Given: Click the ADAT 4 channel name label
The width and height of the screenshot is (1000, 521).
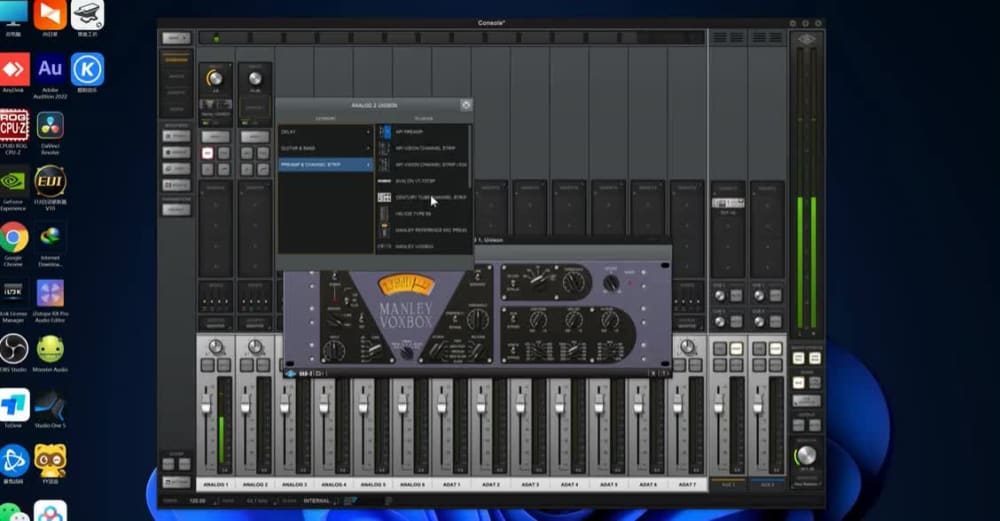Looking at the screenshot, I should click(x=569, y=485).
